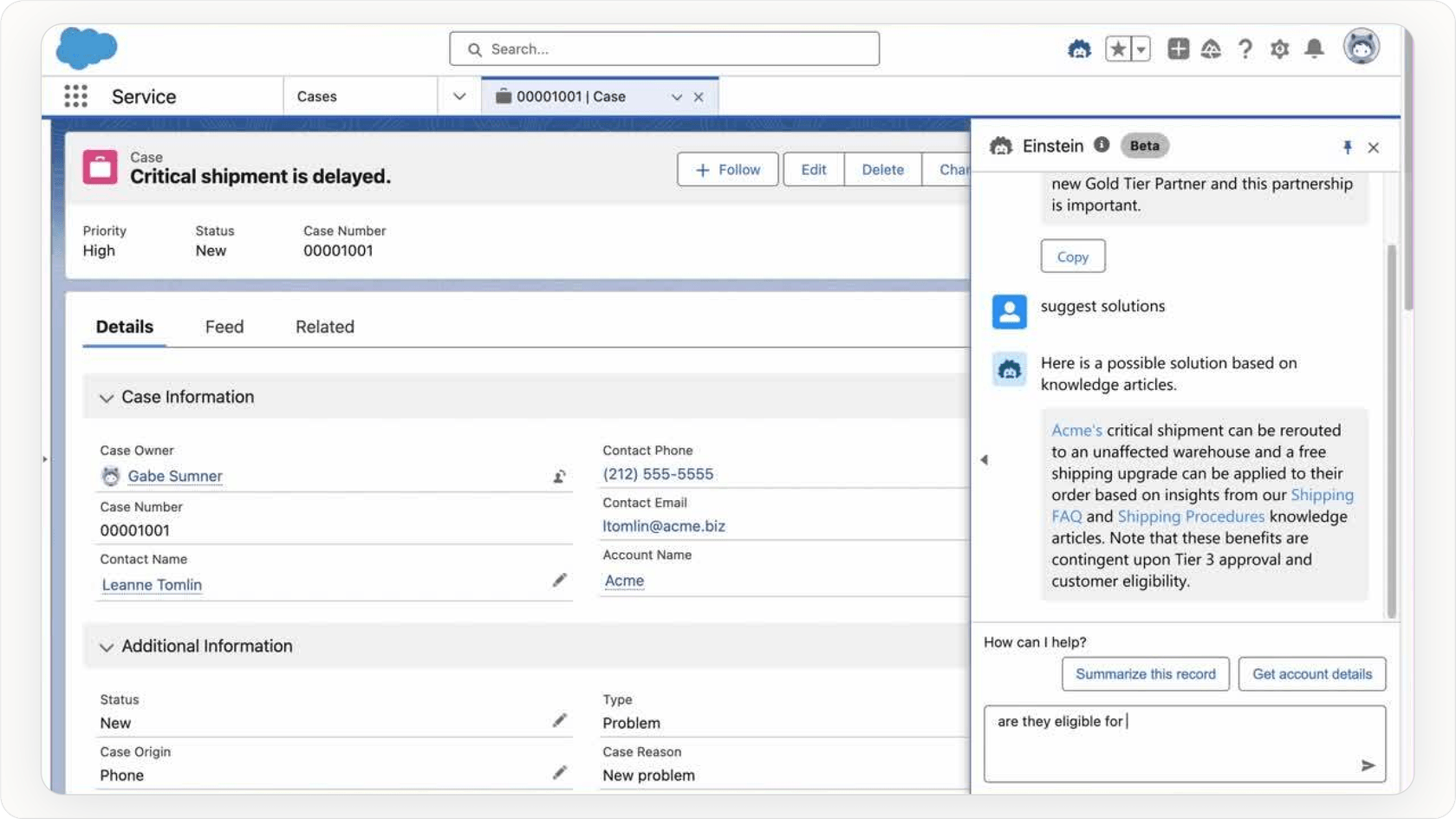Open the Shipping FAQ knowledge article link
Screen dimensions: 1456x819
coord(1323,495)
